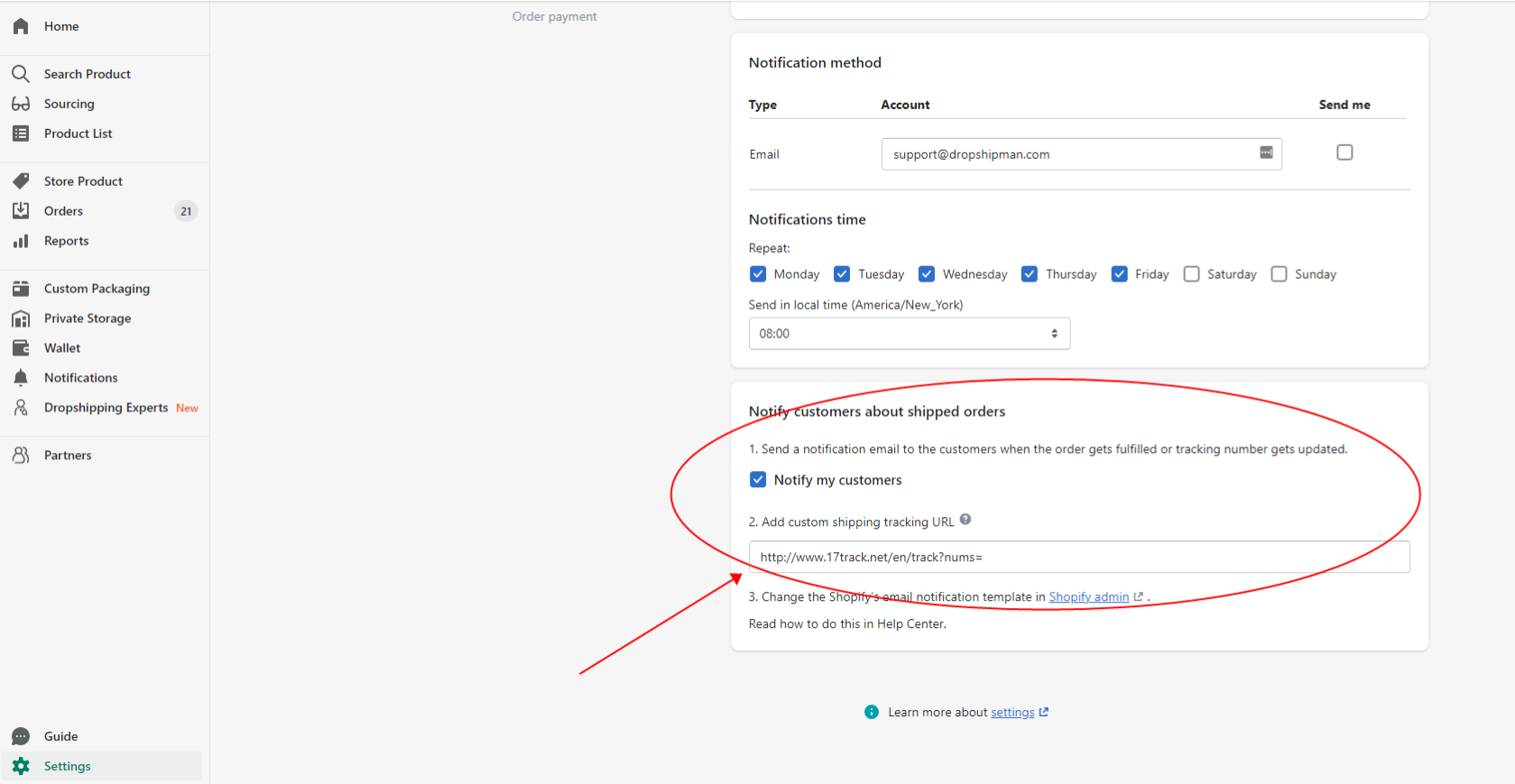The height and width of the screenshot is (784, 1515).
Task: Click the password manager icon in email field
Action: [1266, 152]
